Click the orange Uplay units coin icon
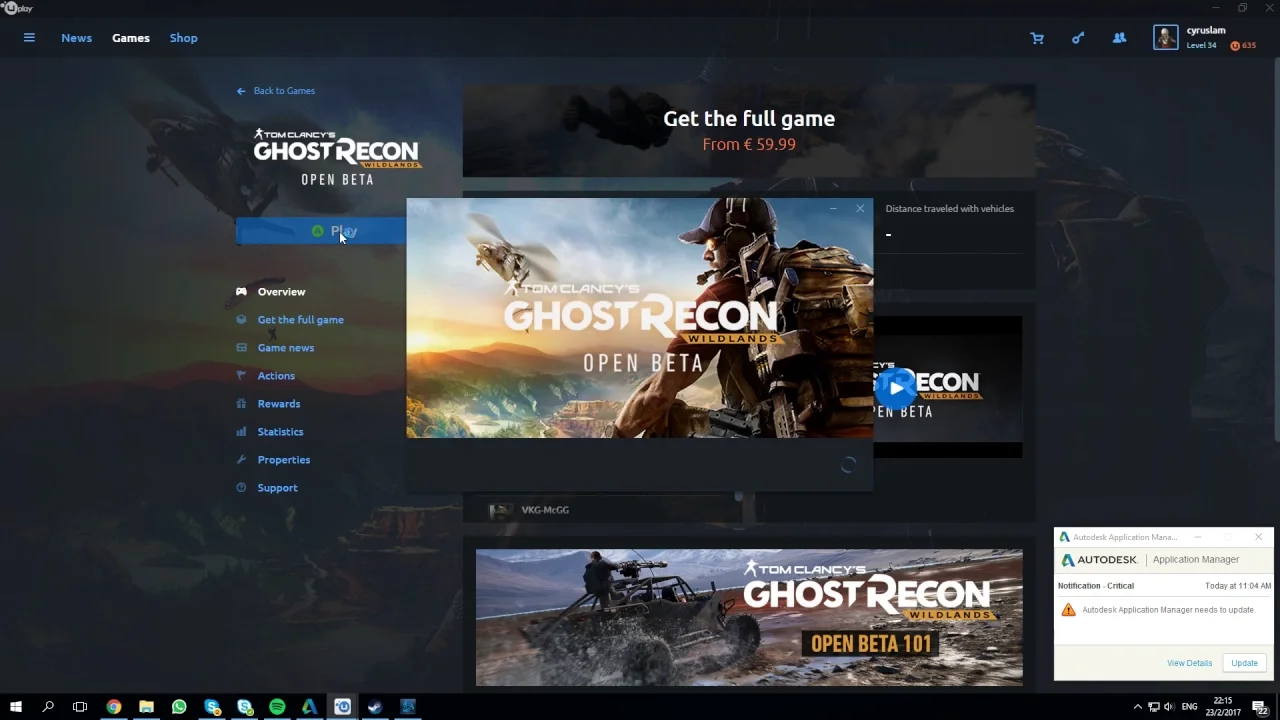Image resolution: width=1280 pixels, height=720 pixels. (1235, 46)
